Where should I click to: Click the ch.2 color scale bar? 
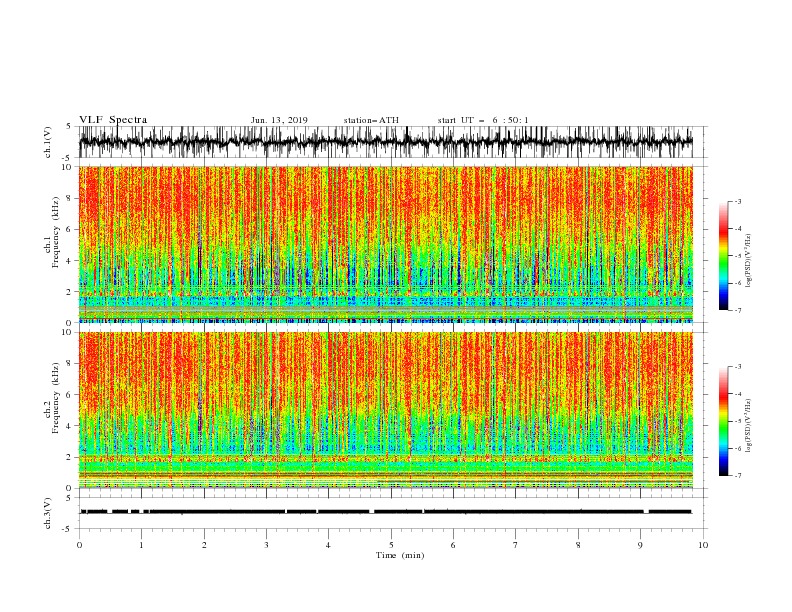pos(723,421)
